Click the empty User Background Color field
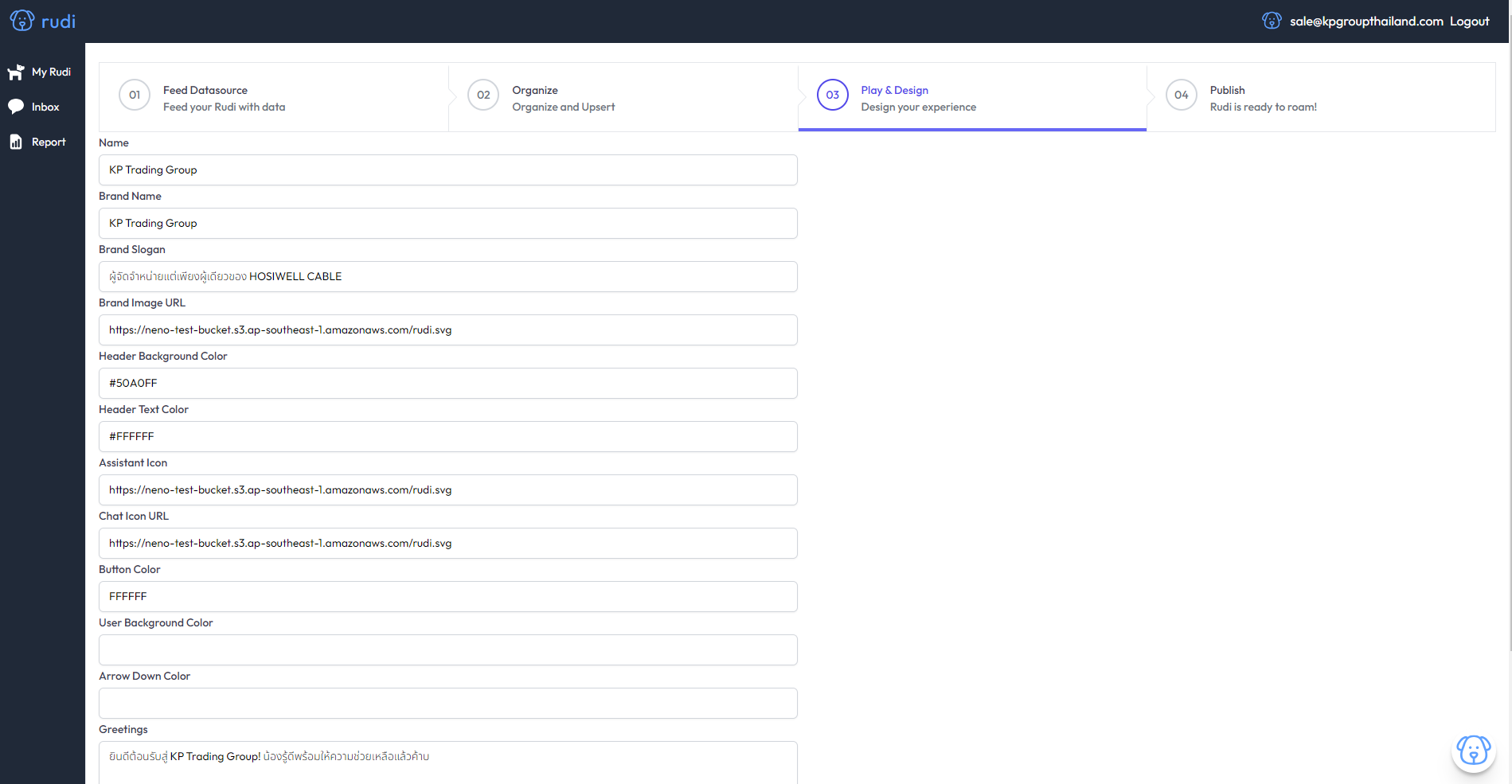This screenshot has height=784, width=1512. [448, 650]
